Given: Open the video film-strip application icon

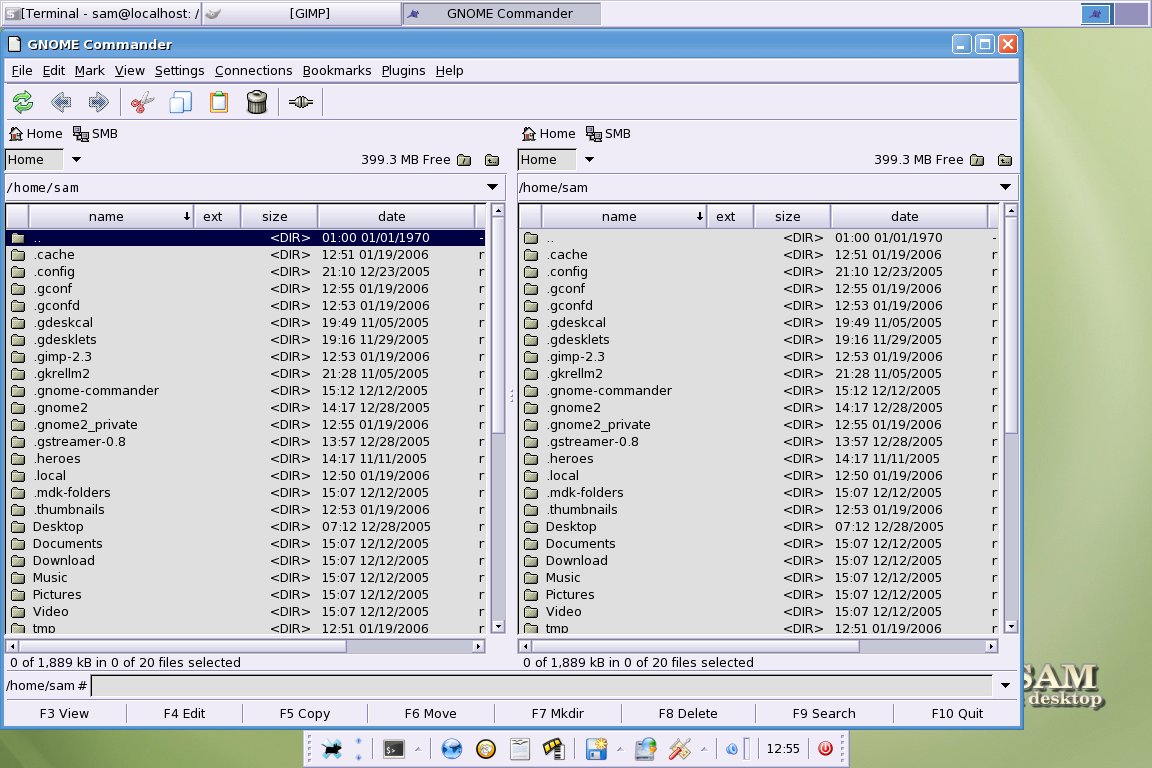Looking at the screenshot, I should tap(553, 749).
